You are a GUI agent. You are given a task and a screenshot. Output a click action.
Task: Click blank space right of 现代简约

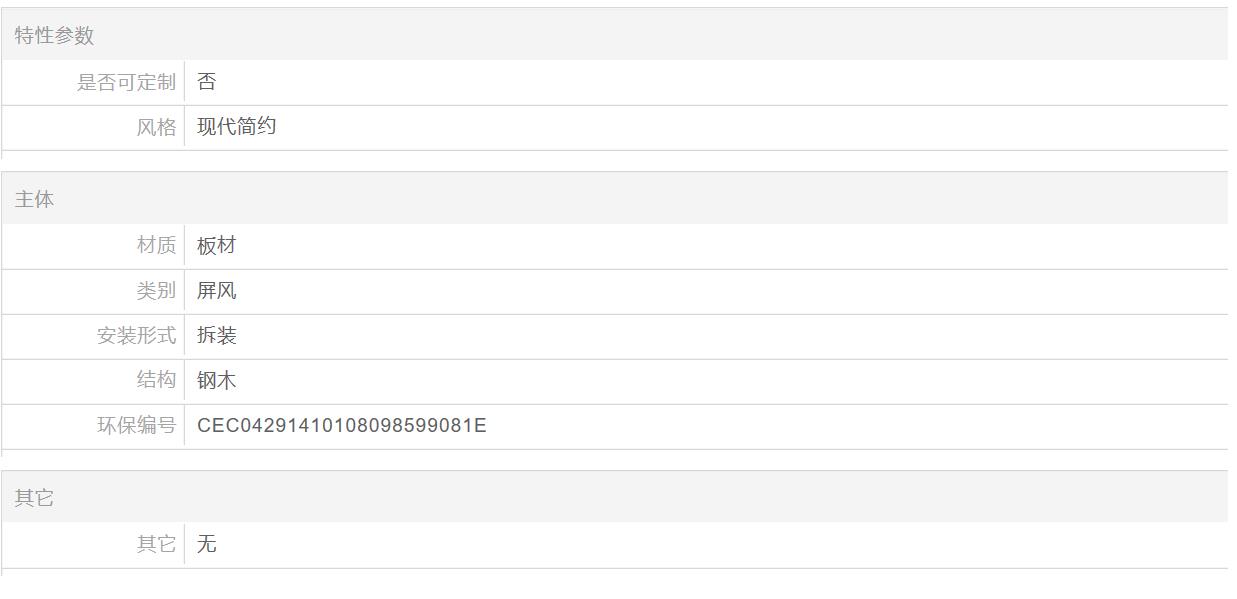coord(700,127)
